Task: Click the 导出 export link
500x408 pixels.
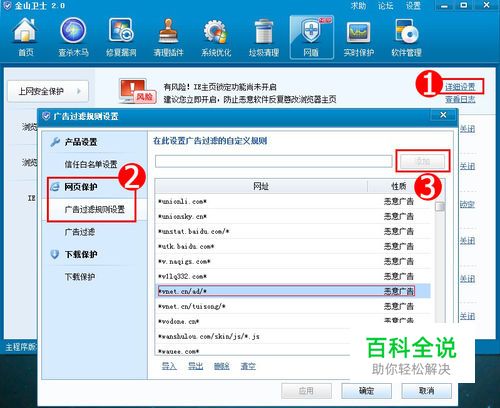Action: [195, 366]
